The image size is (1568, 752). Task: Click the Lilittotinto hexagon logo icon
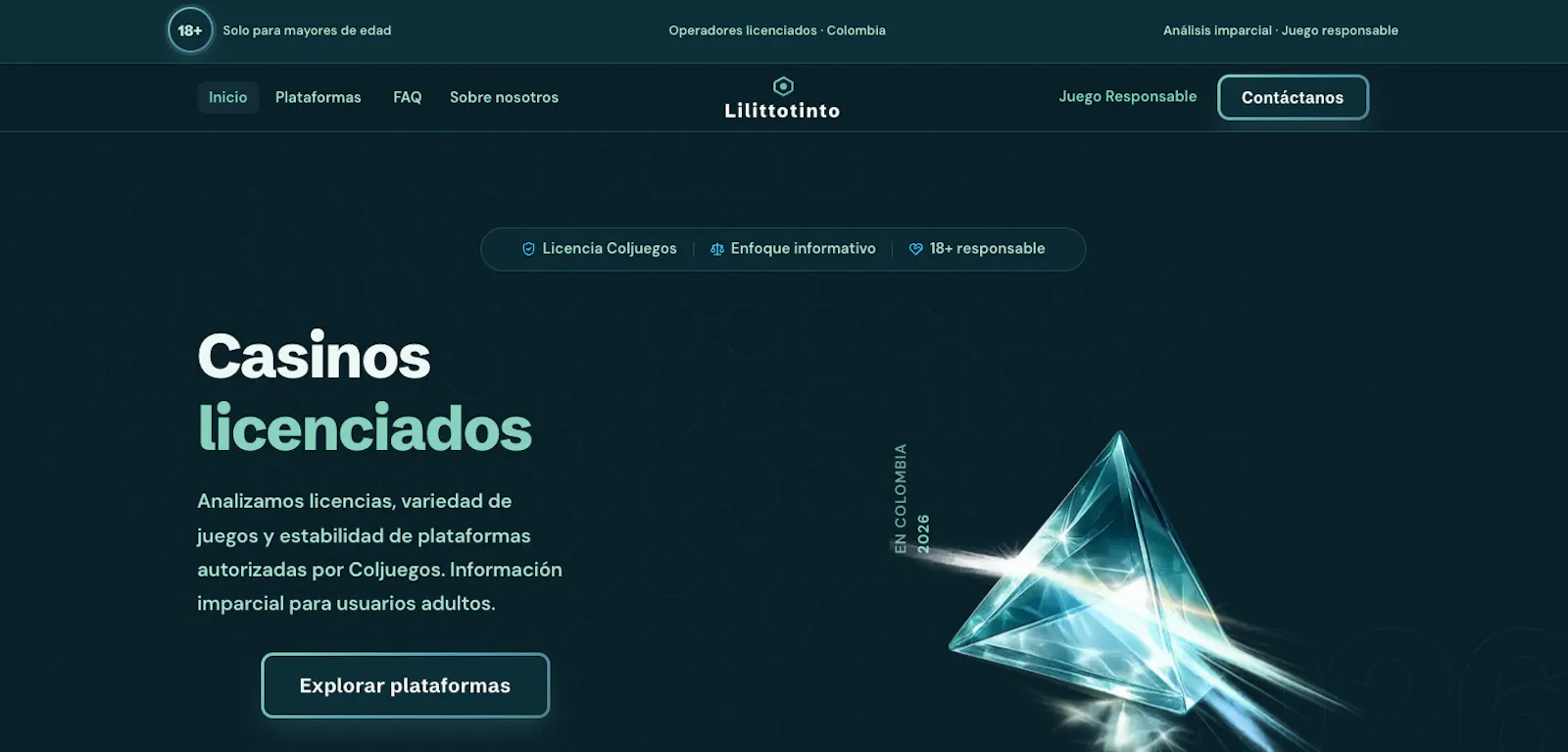783,86
